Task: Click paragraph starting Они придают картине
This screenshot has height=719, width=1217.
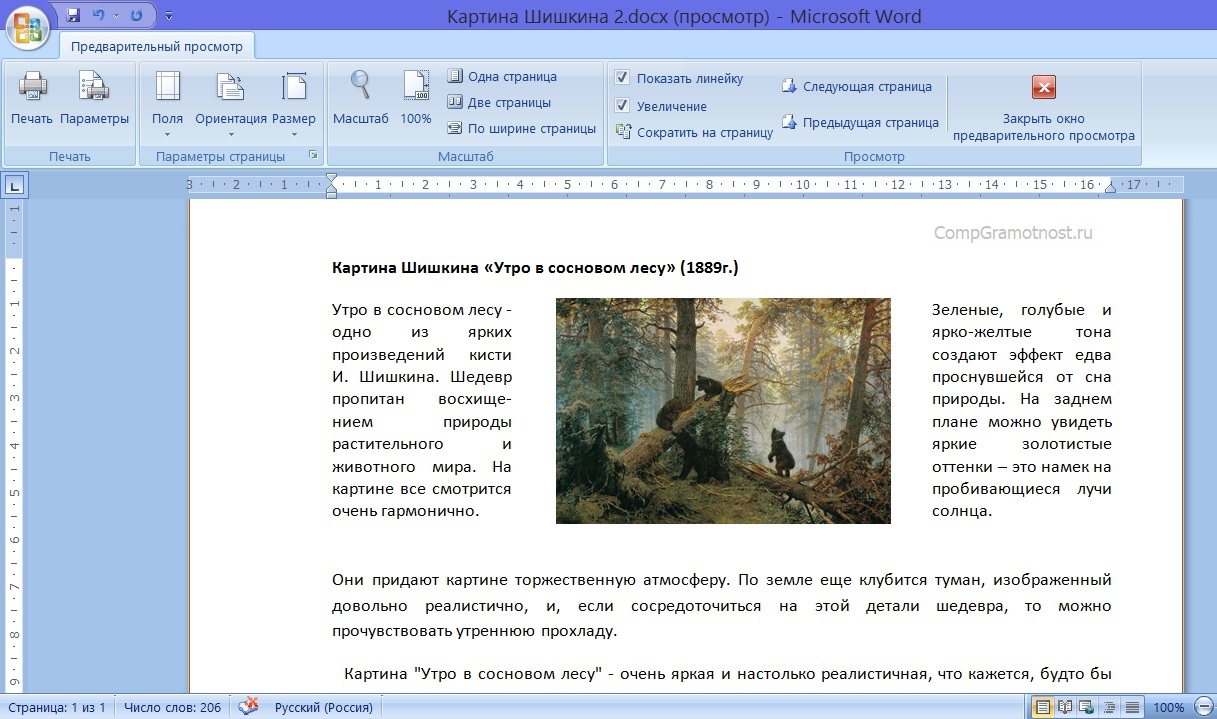Action: coord(722,605)
